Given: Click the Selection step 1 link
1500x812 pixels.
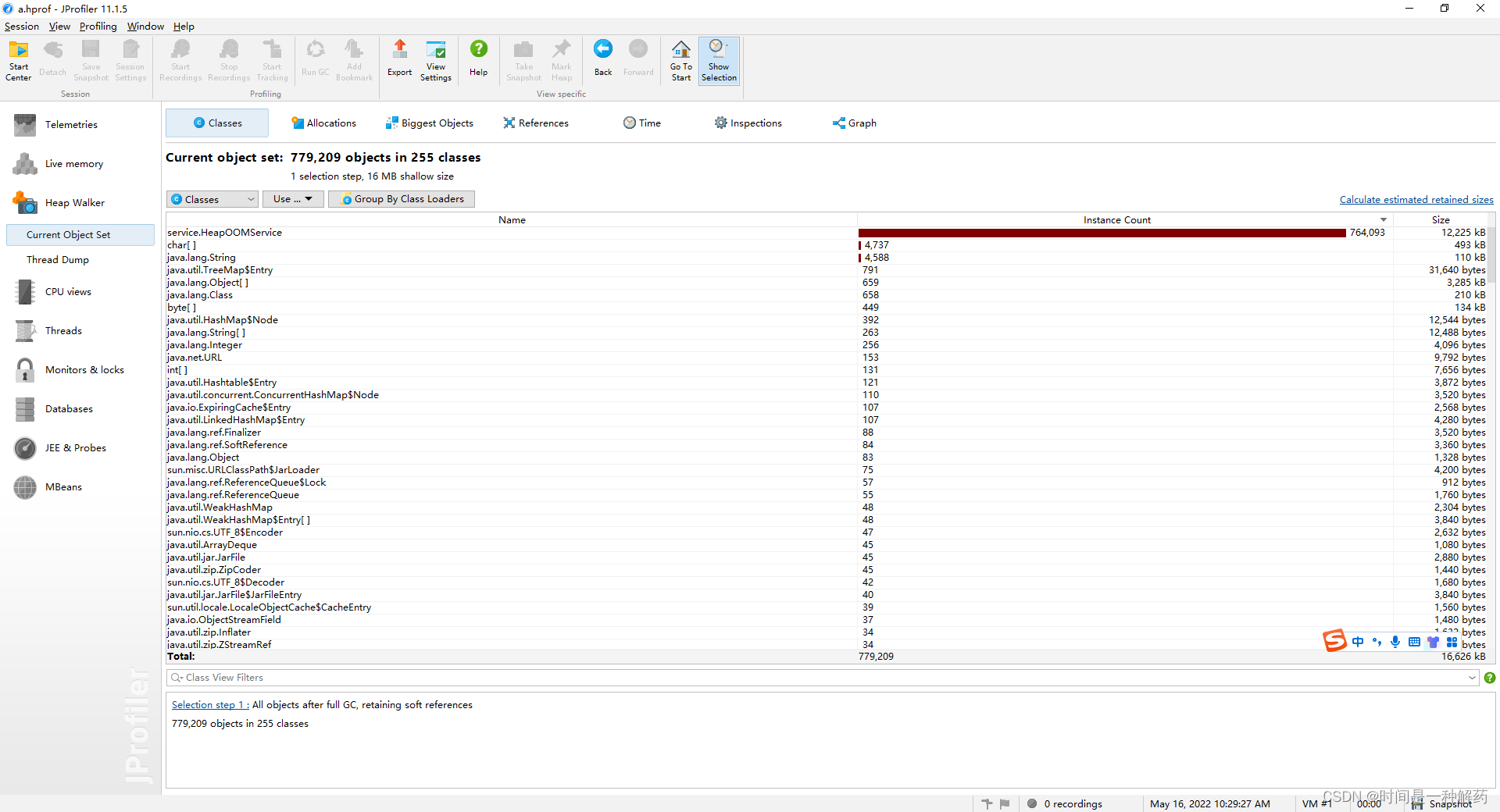Looking at the screenshot, I should click(210, 704).
